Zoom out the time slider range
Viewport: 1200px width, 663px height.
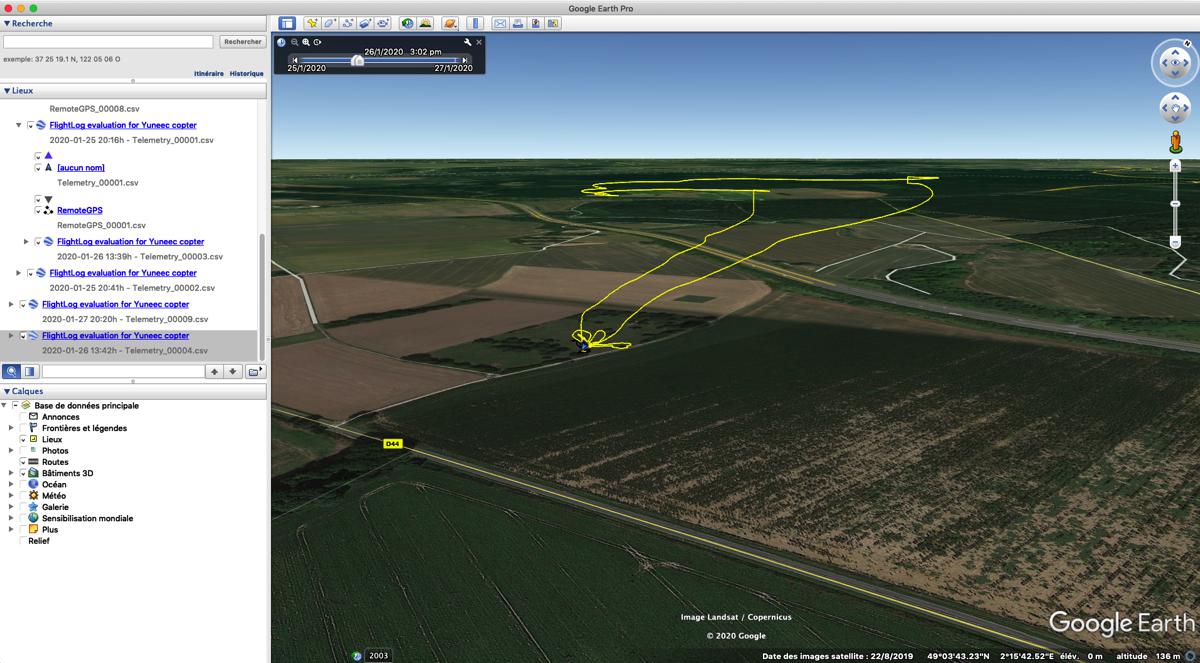(294, 42)
